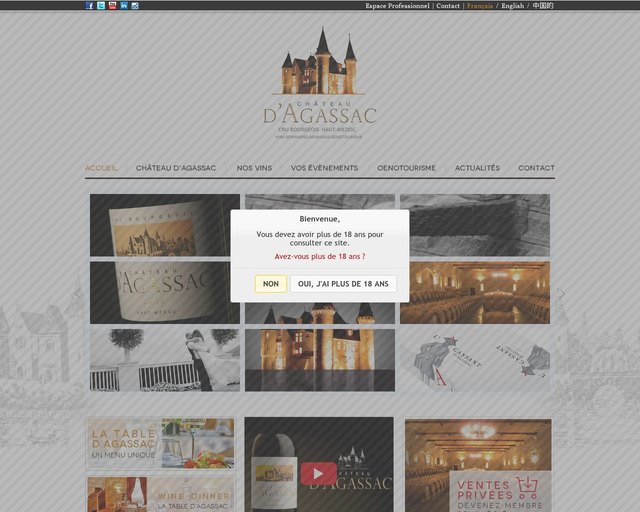
Task: Switch language to Français
Action: (x=480, y=6)
